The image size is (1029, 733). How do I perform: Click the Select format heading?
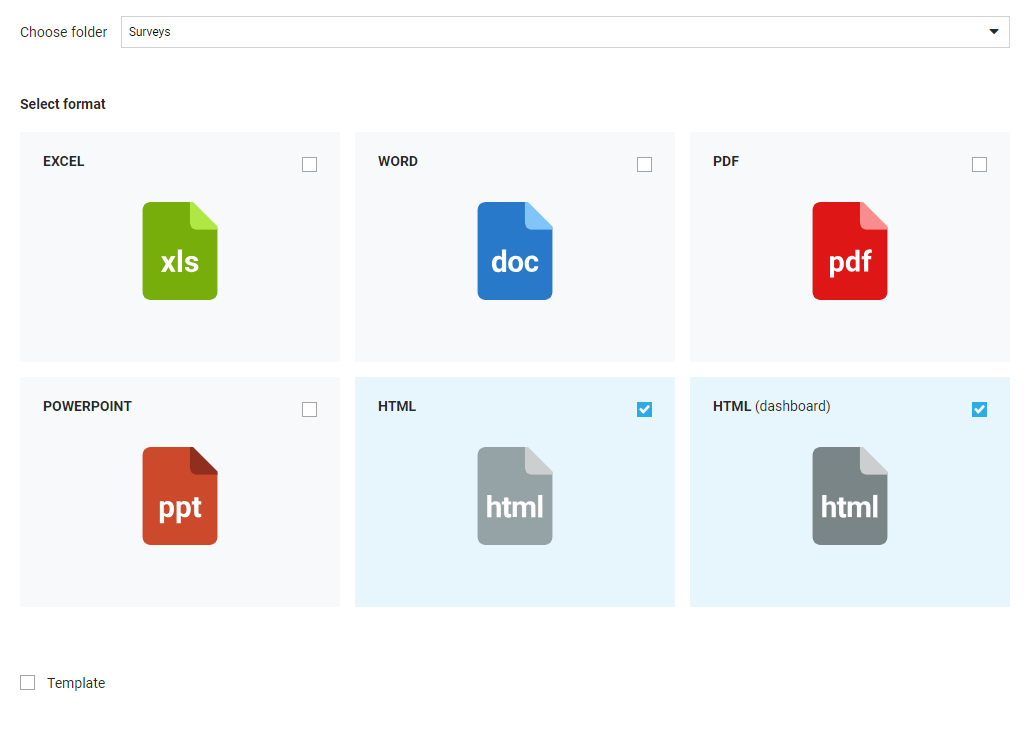(x=63, y=104)
